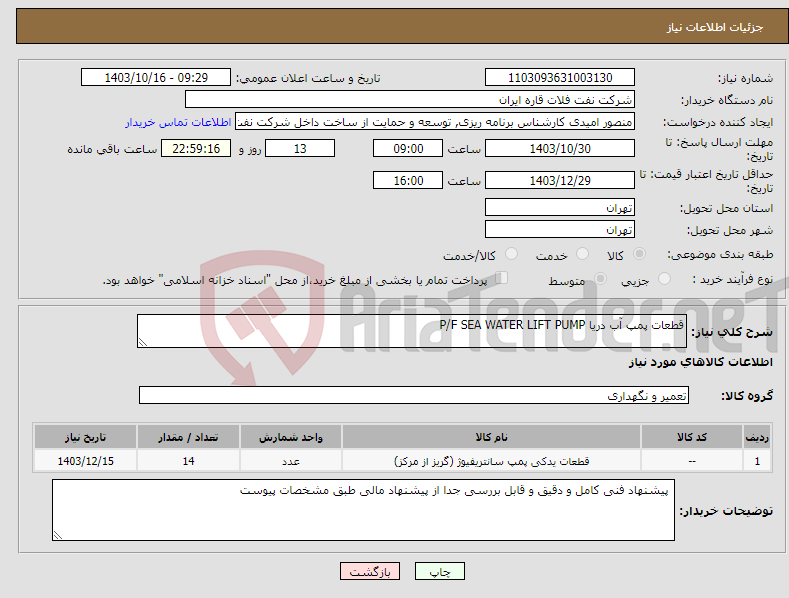Screen dimensions: 789x598
Task: Click the کد کالا column header
Action: (x=691, y=437)
